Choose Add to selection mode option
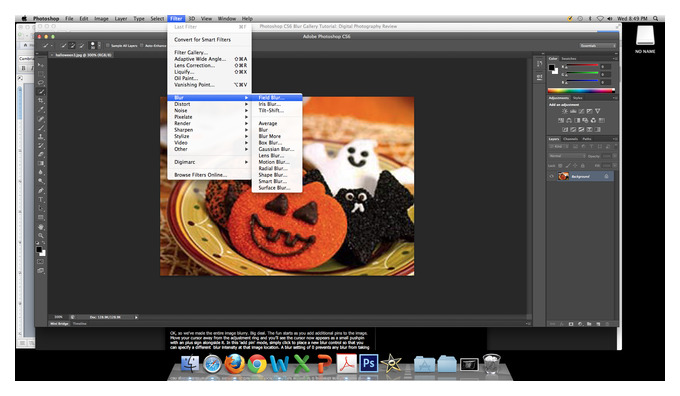The width and height of the screenshot is (680, 396). click(x=72, y=45)
